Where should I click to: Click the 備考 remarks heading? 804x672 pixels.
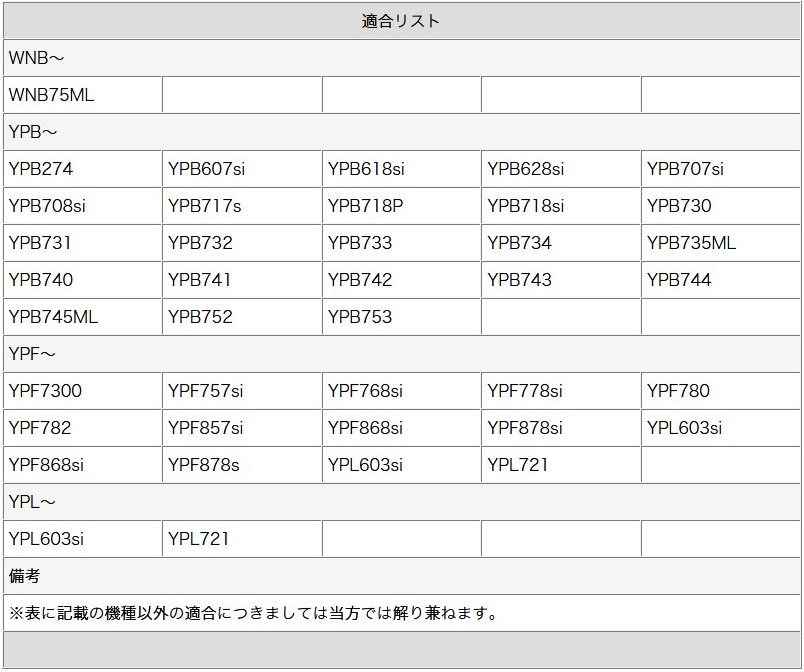click(401, 576)
